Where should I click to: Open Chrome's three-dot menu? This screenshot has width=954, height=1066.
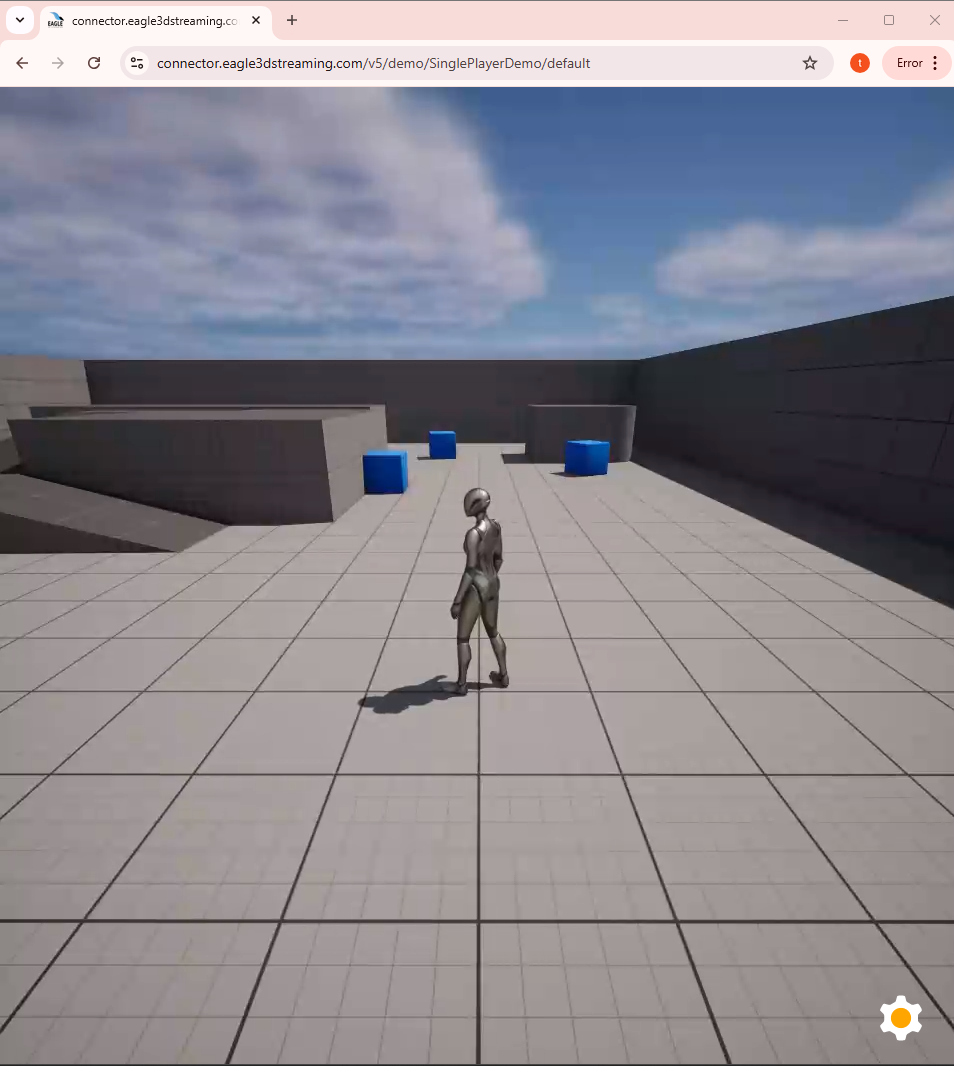pyautogui.click(x=935, y=63)
